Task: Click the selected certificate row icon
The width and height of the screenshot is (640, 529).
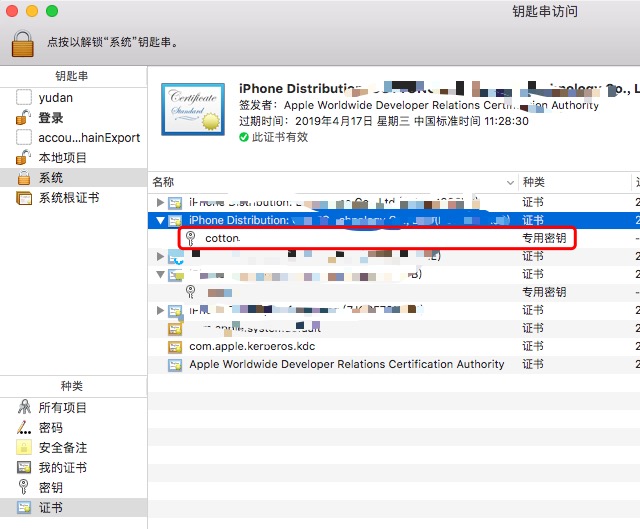Action: coord(175,221)
